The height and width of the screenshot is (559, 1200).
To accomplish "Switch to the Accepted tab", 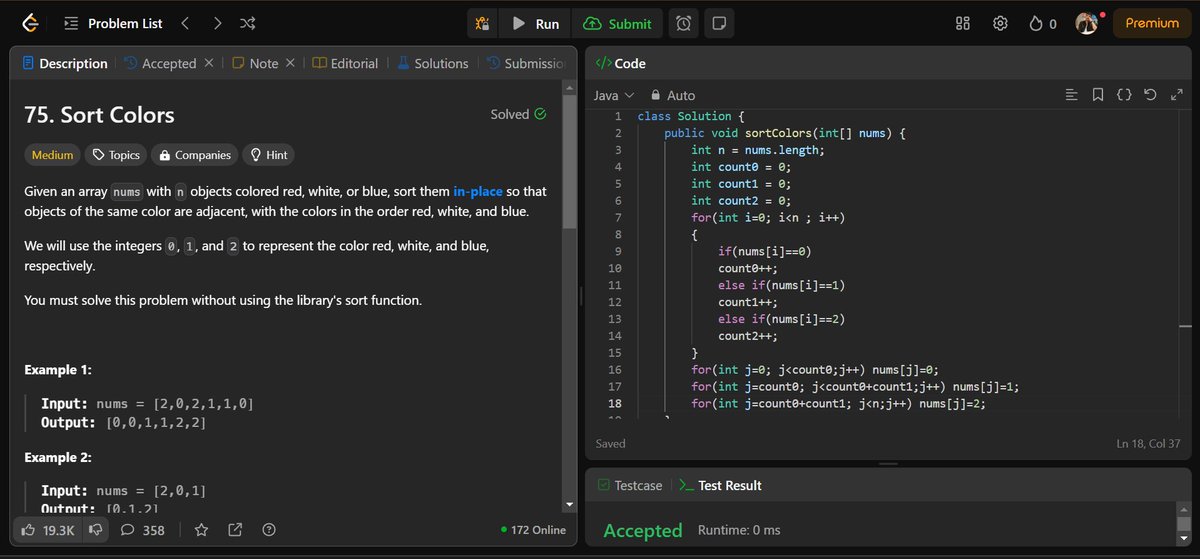I will click(160, 63).
